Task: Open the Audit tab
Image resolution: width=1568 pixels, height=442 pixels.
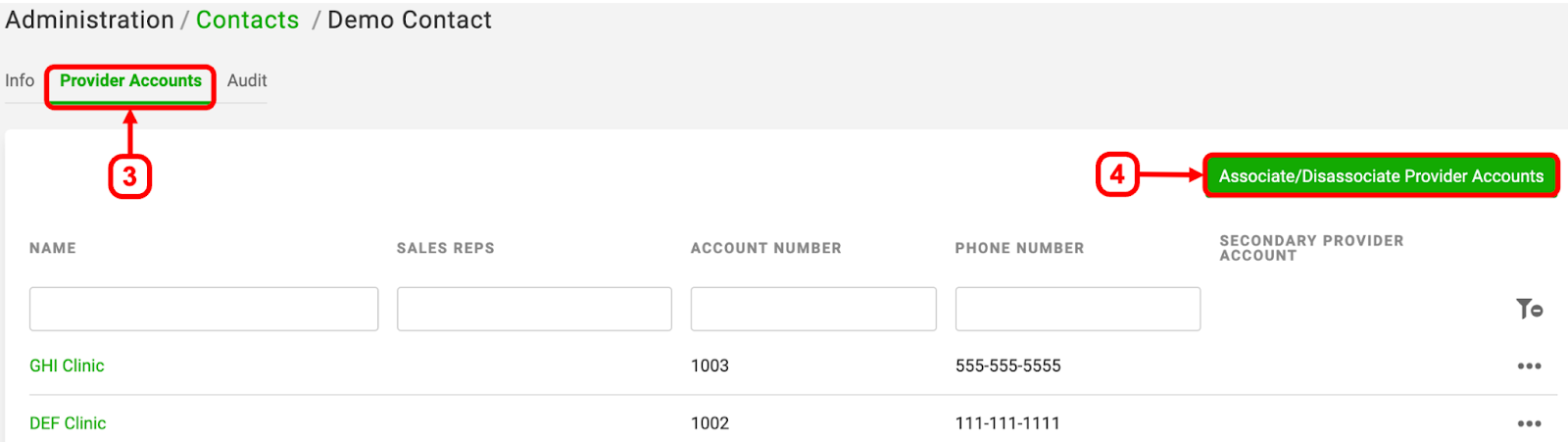Action: click(x=247, y=80)
